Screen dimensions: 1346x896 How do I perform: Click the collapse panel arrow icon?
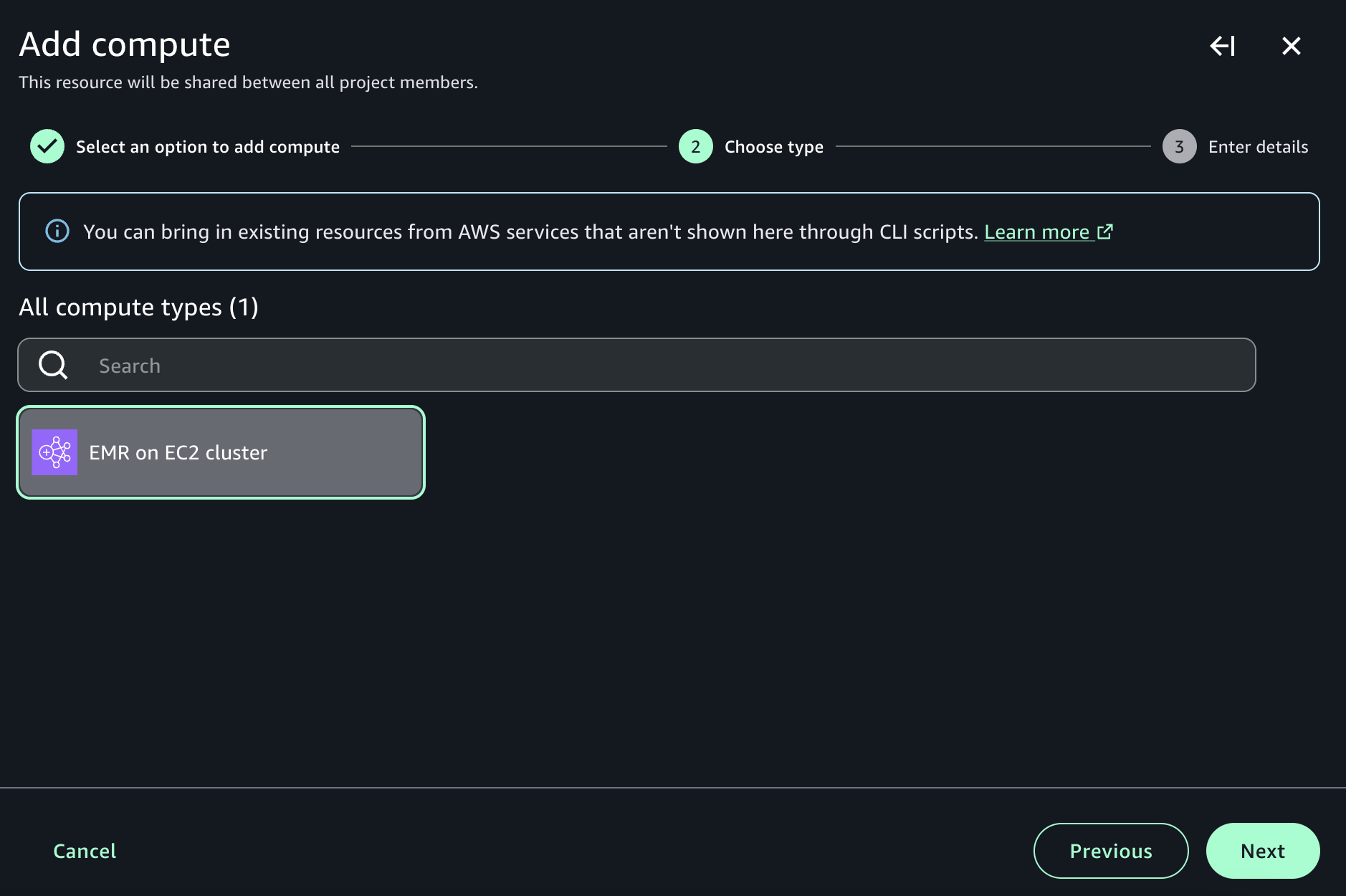tap(1222, 47)
